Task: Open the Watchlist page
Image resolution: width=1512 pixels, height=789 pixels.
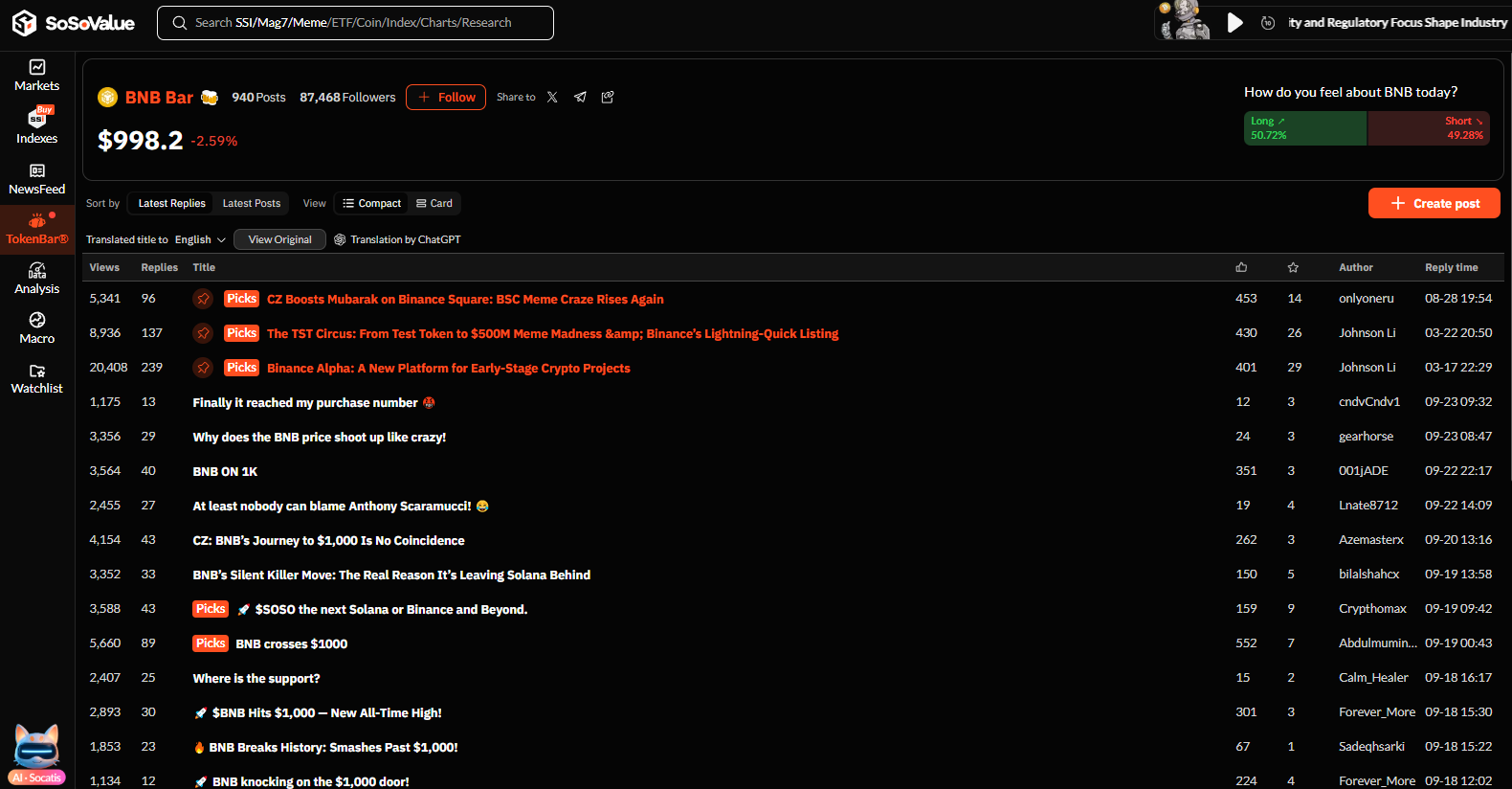Action: click(36, 379)
